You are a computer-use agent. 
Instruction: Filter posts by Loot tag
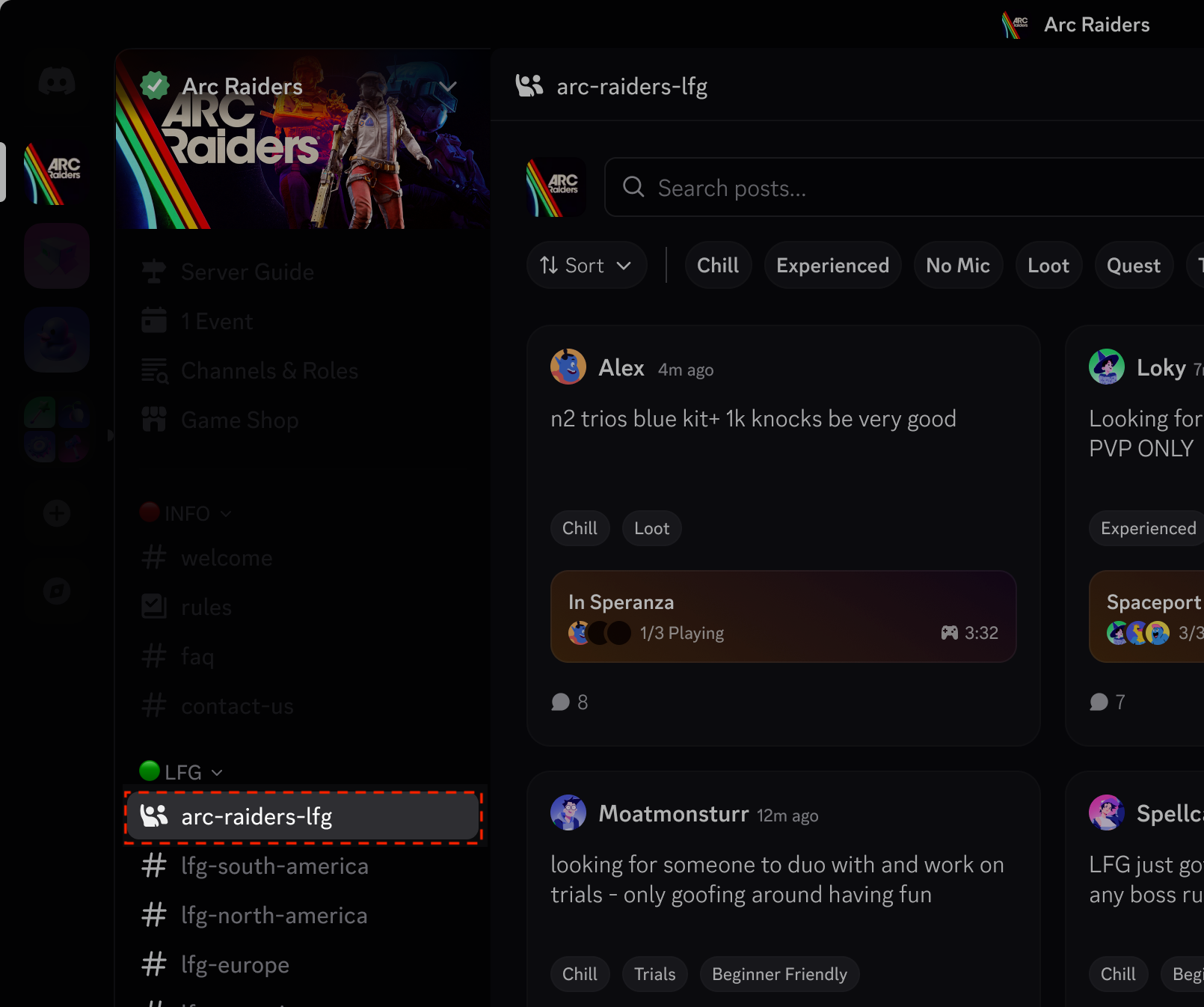pyautogui.click(x=1048, y=265)
